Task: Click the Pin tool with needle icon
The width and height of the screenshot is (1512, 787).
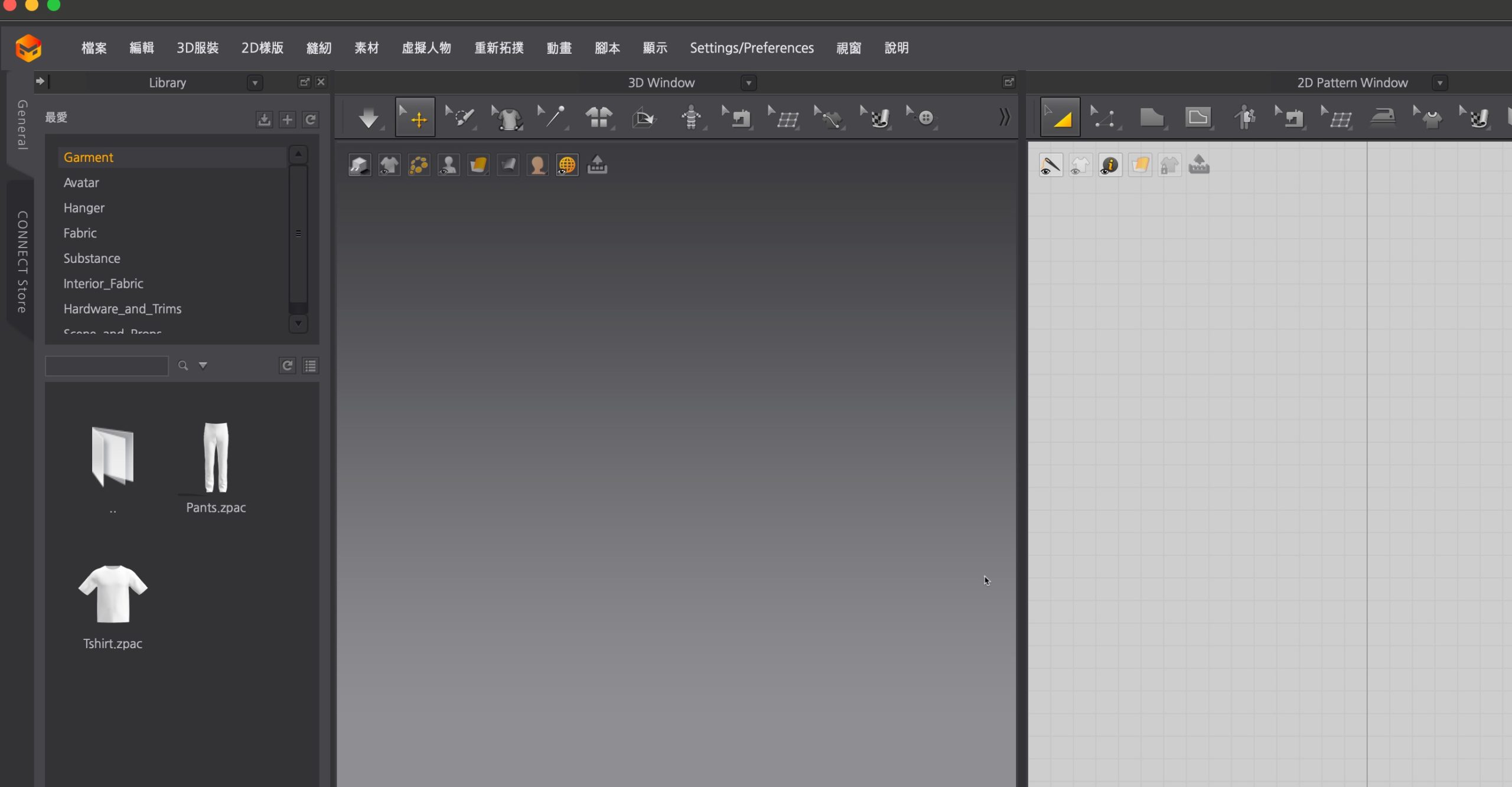Action: click(x=553, y=118)
